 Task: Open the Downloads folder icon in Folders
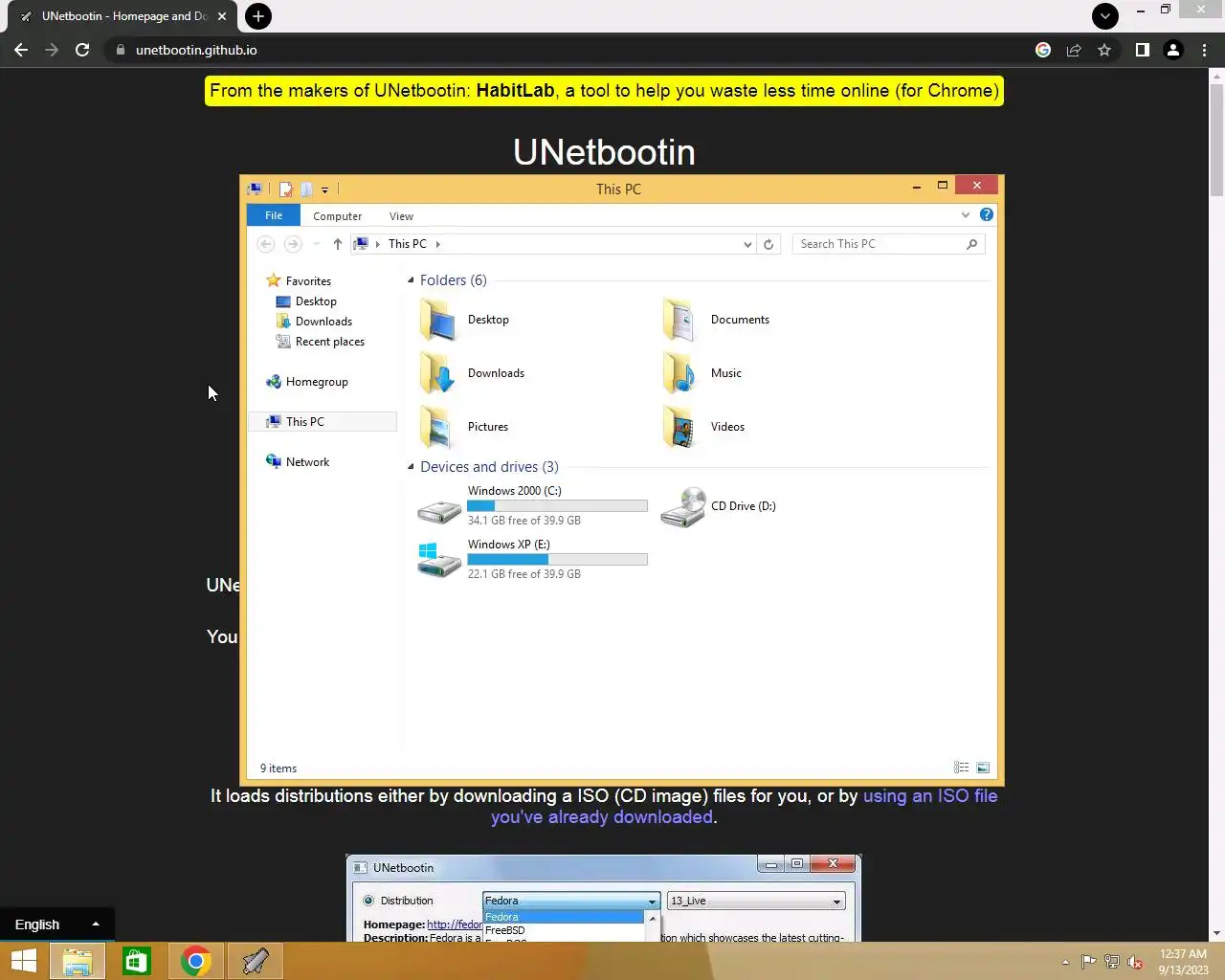(x=438, y=373)
